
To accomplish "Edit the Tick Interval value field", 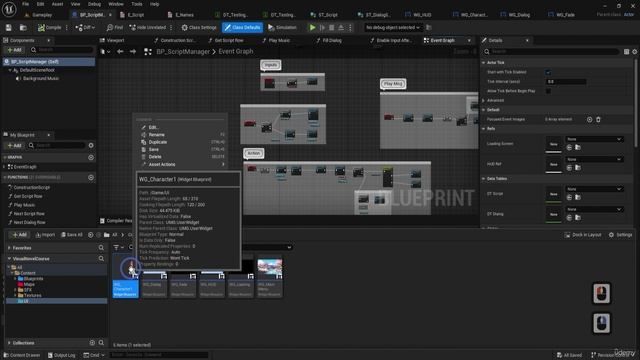I will coord(566,82).
